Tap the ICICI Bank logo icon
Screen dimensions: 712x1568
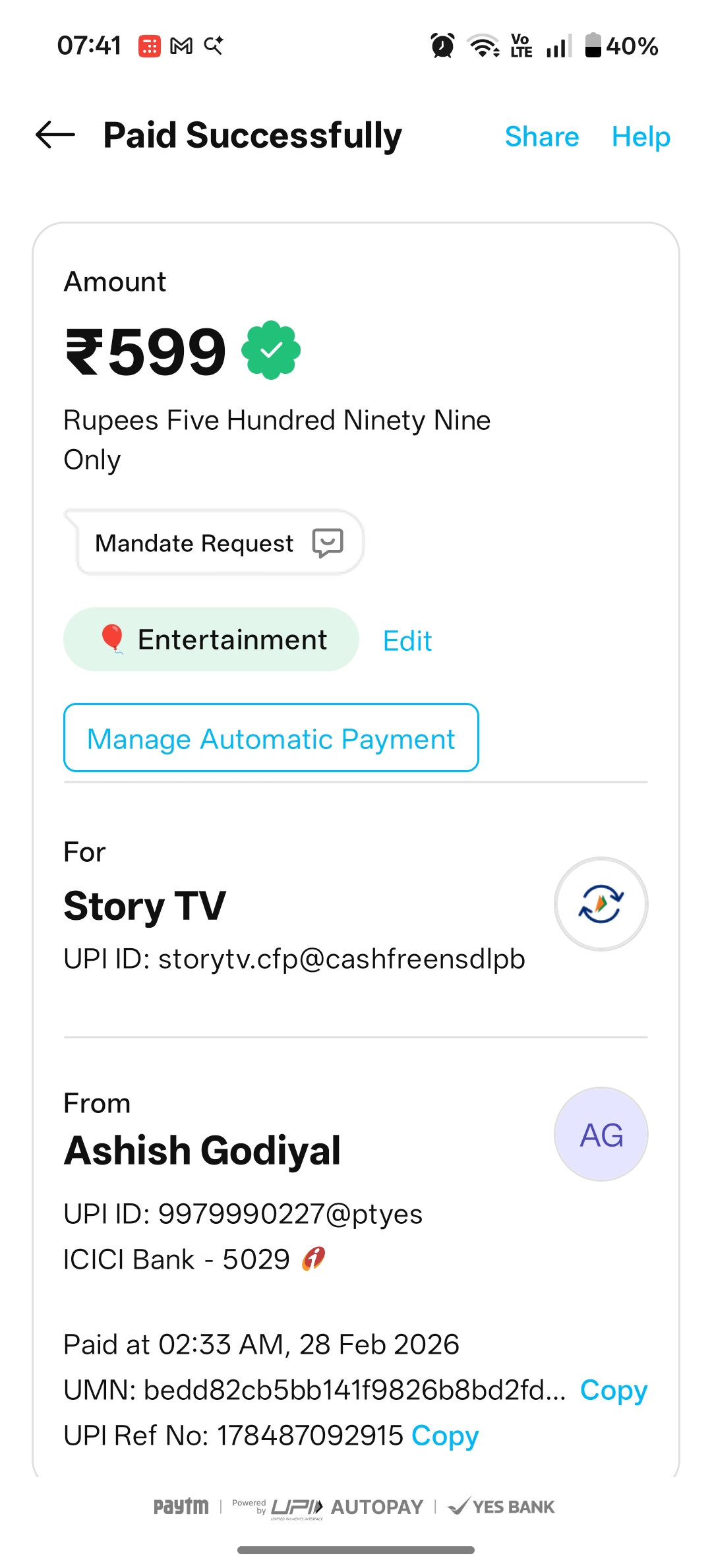314,1259
